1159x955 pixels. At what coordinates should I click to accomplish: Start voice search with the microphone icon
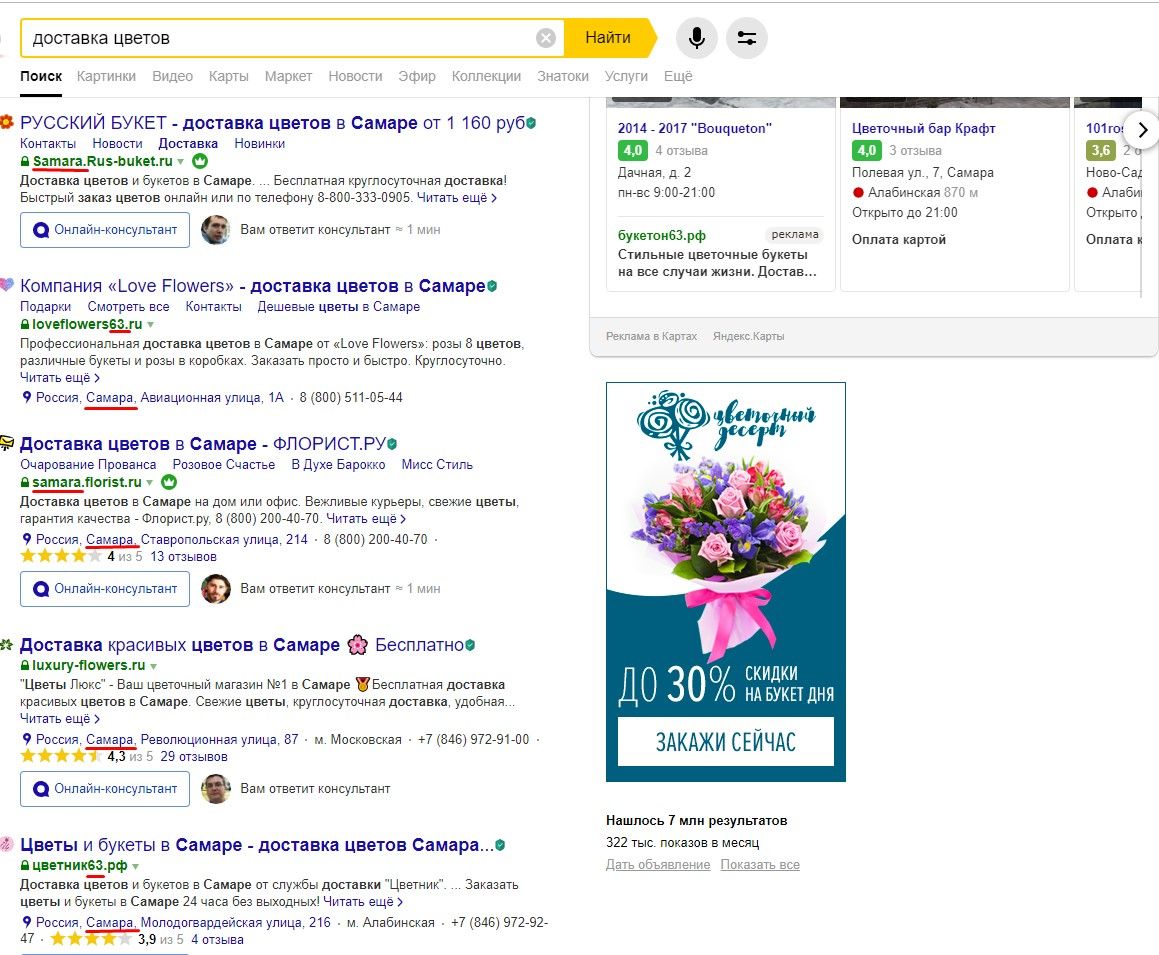[x=696, y=38]
